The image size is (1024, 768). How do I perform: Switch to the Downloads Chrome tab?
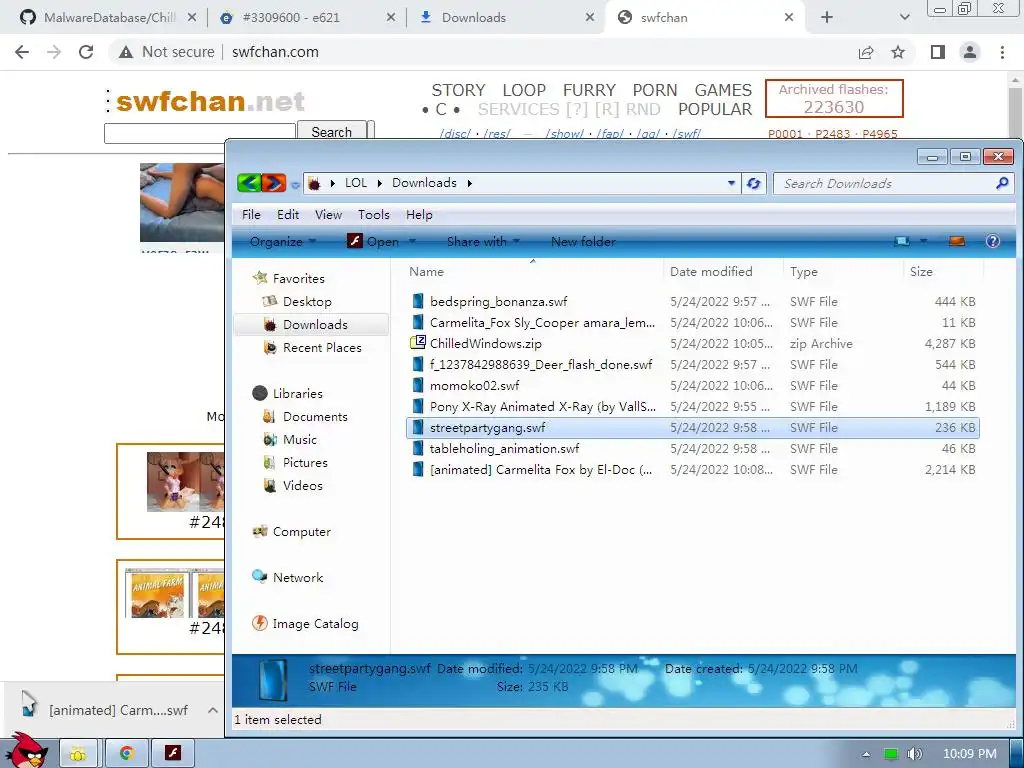tap(505, 18)
